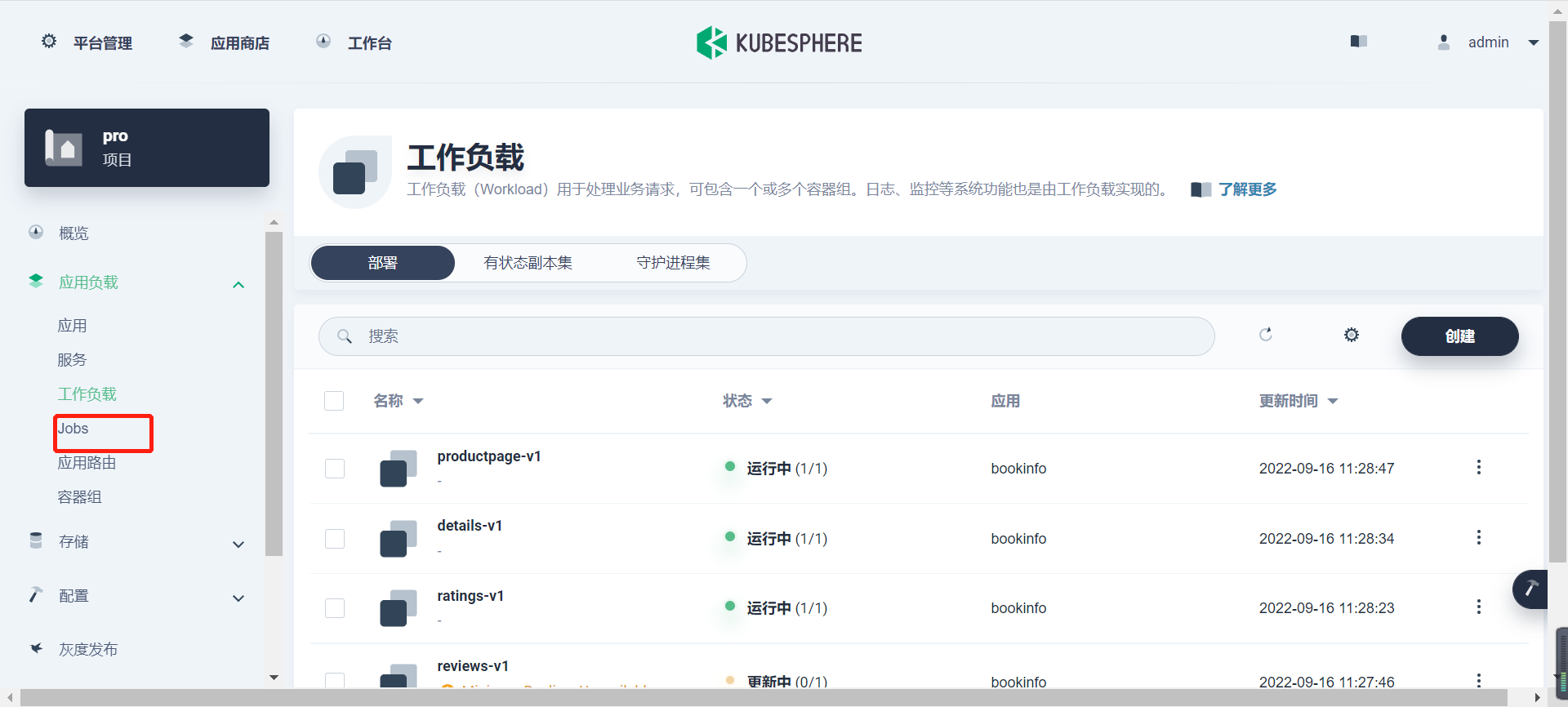Click the search magnifier icon
The width and height of the screenshot is (1568, 707).
point(345,336)
